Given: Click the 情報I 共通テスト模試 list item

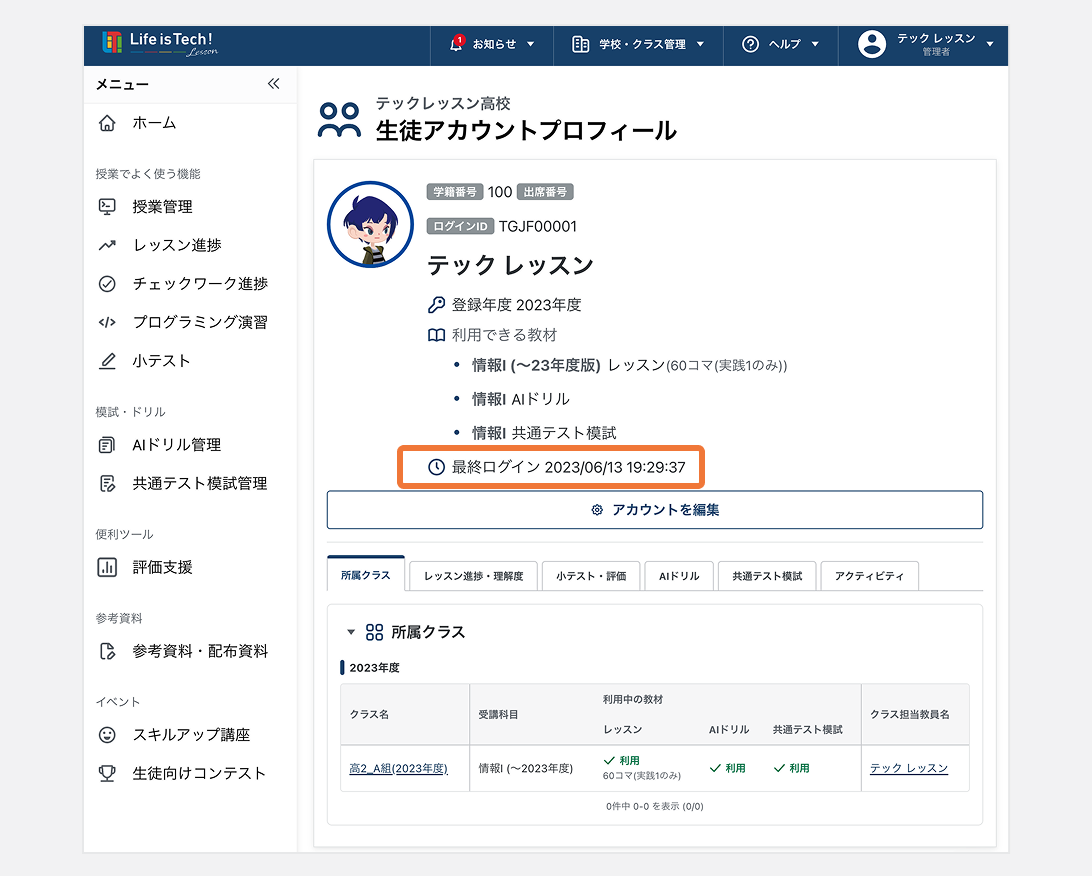Looking at the screenshot, I should pos(544,433).
